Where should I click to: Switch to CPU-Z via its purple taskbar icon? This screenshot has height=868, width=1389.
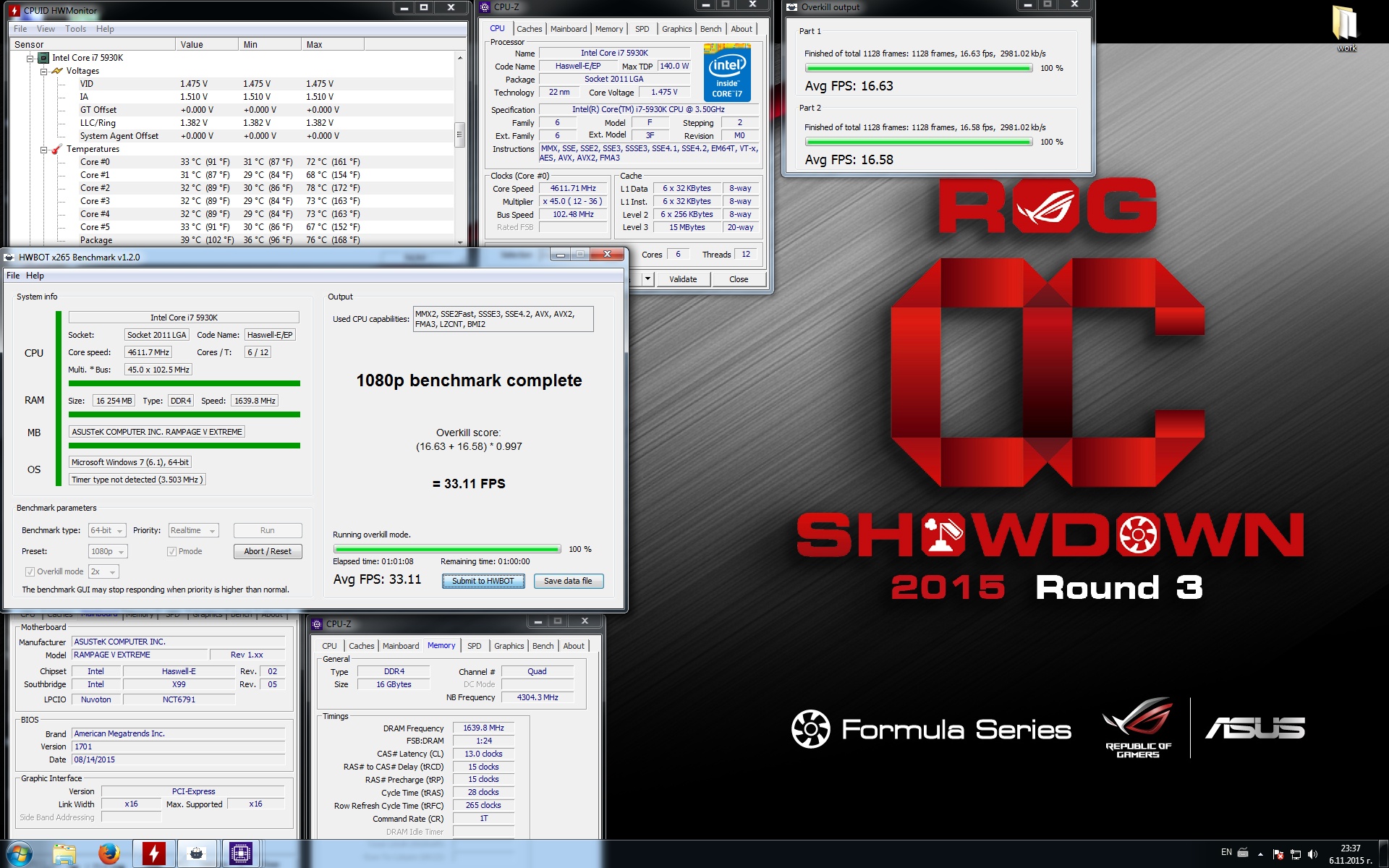click(x=240, y=854)
